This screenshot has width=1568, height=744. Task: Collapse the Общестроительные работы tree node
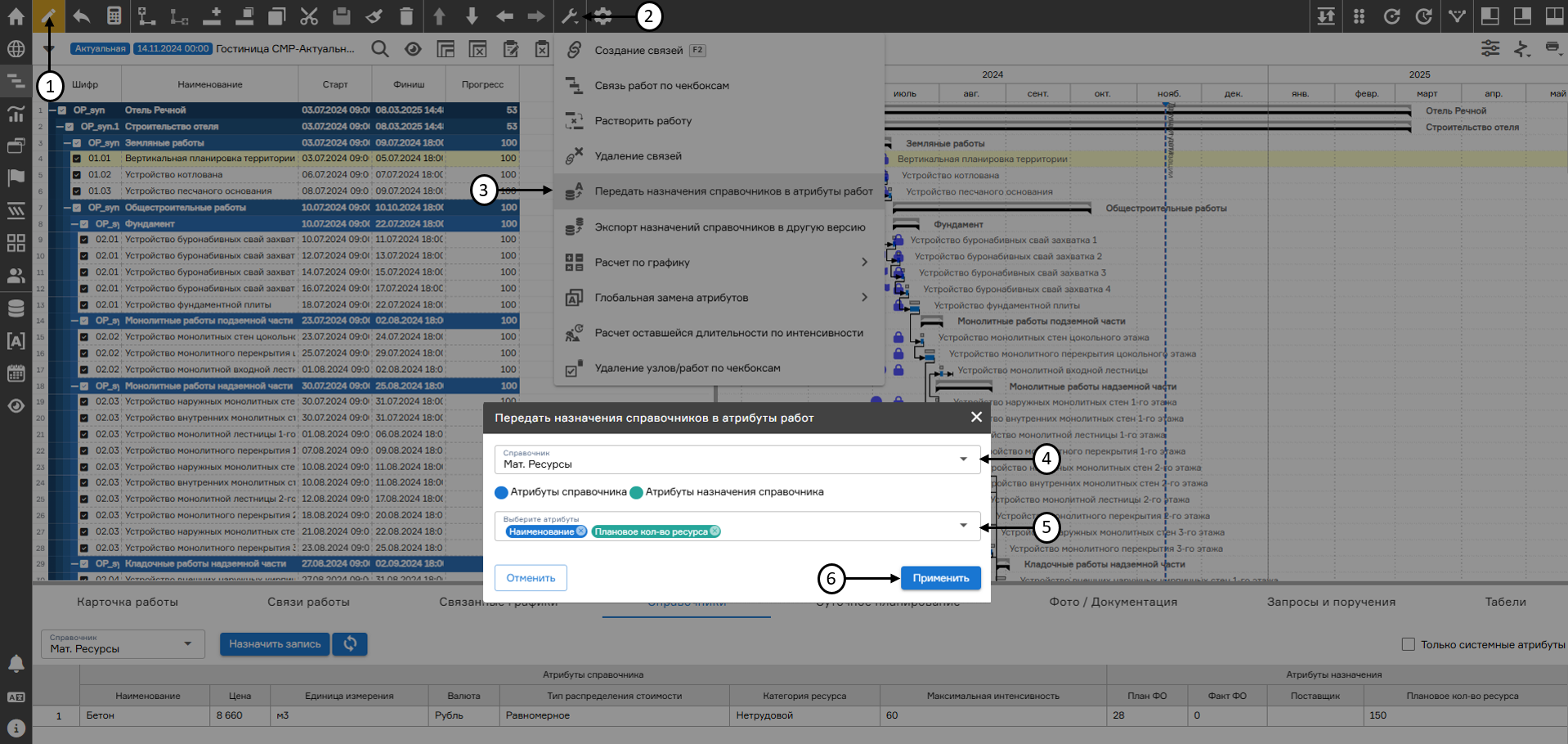[x=68, y=208]
